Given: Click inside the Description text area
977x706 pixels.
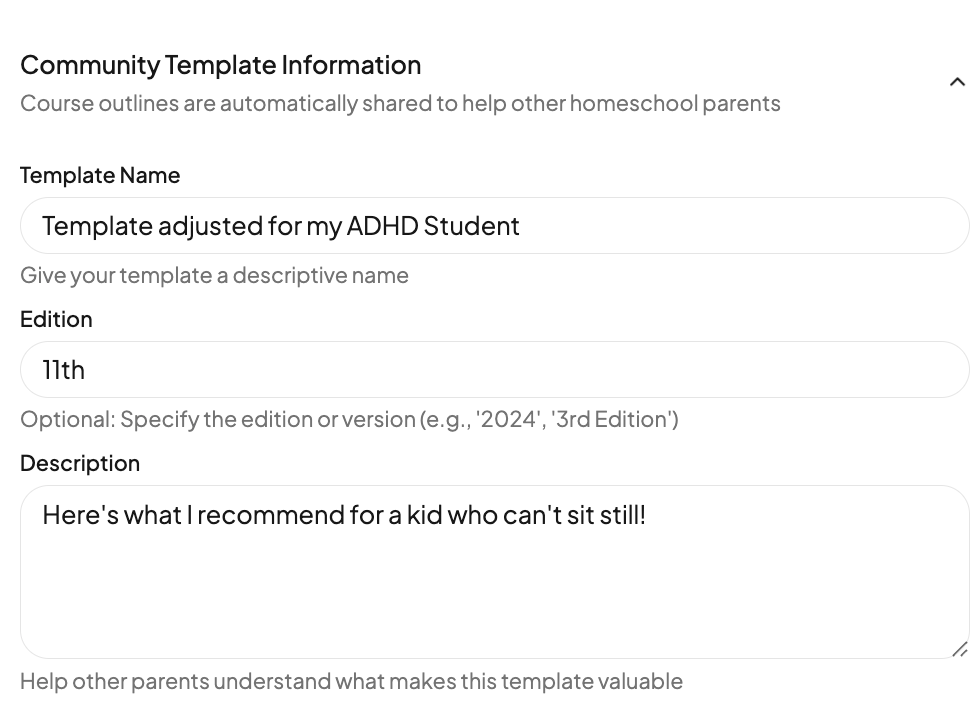Looking at the screenshot, I should coord(494,590).
